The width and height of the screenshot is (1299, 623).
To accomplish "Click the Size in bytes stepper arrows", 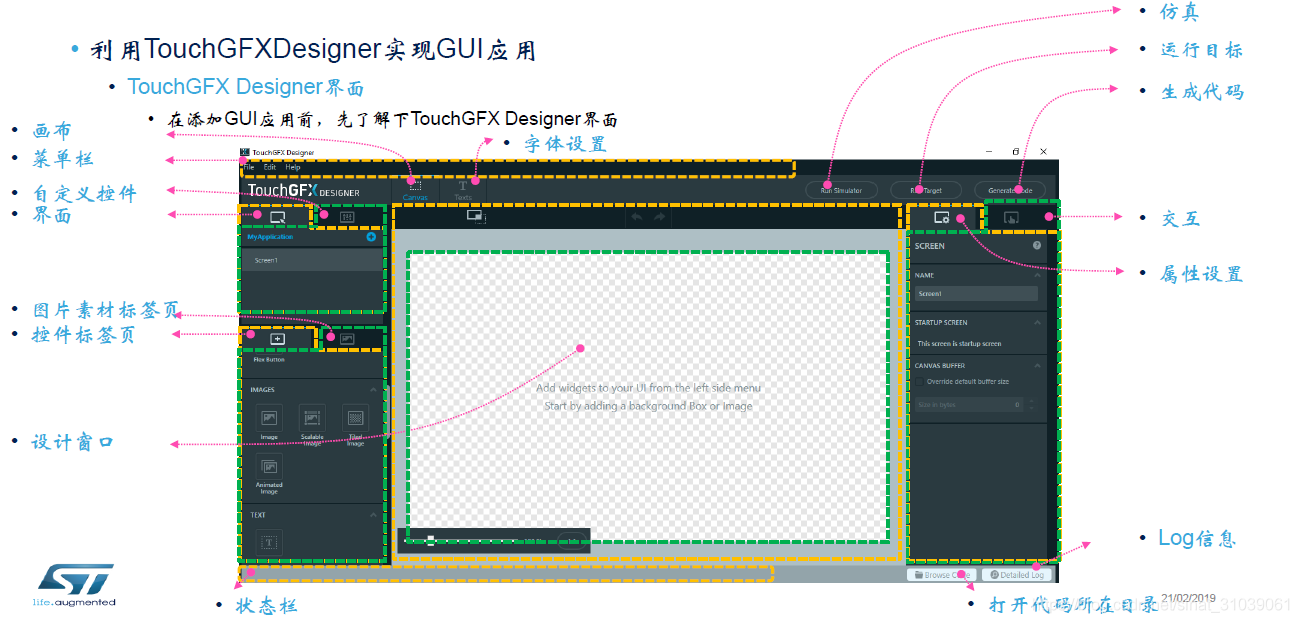I will [x=1031, y=405].
